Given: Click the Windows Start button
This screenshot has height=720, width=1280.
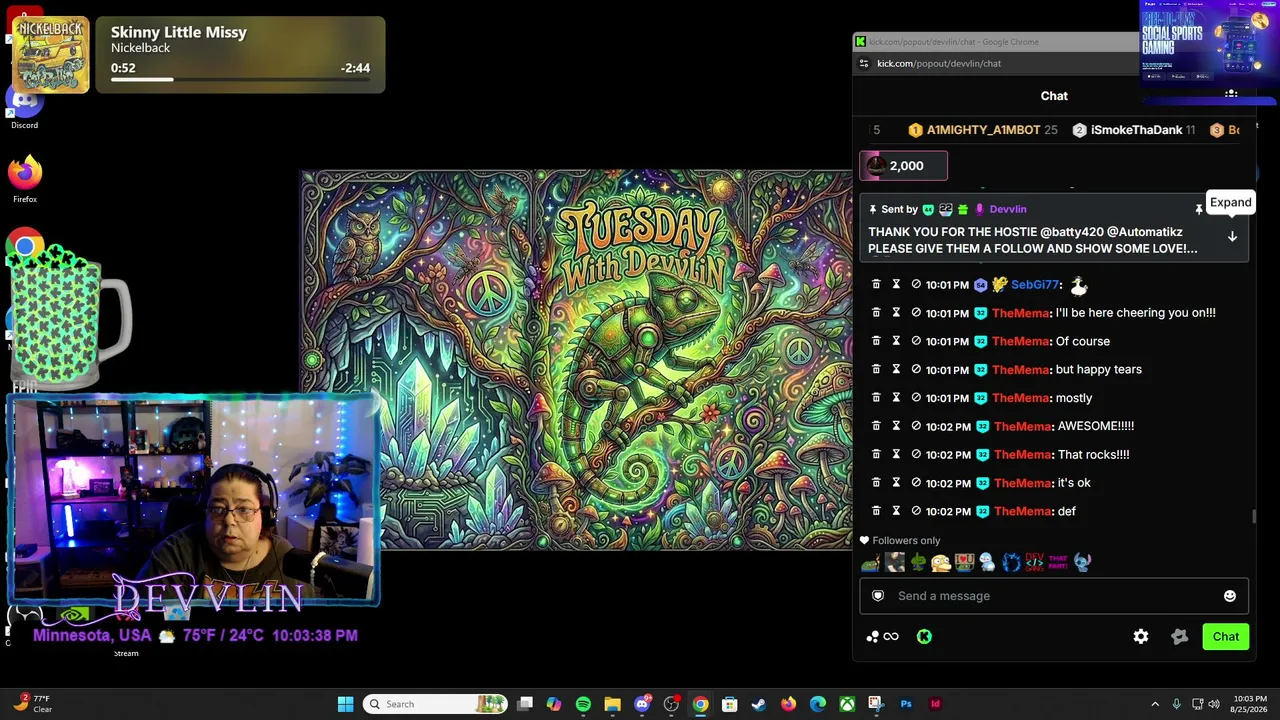Looking at the screenshot, I should click(x=345, y=704).
